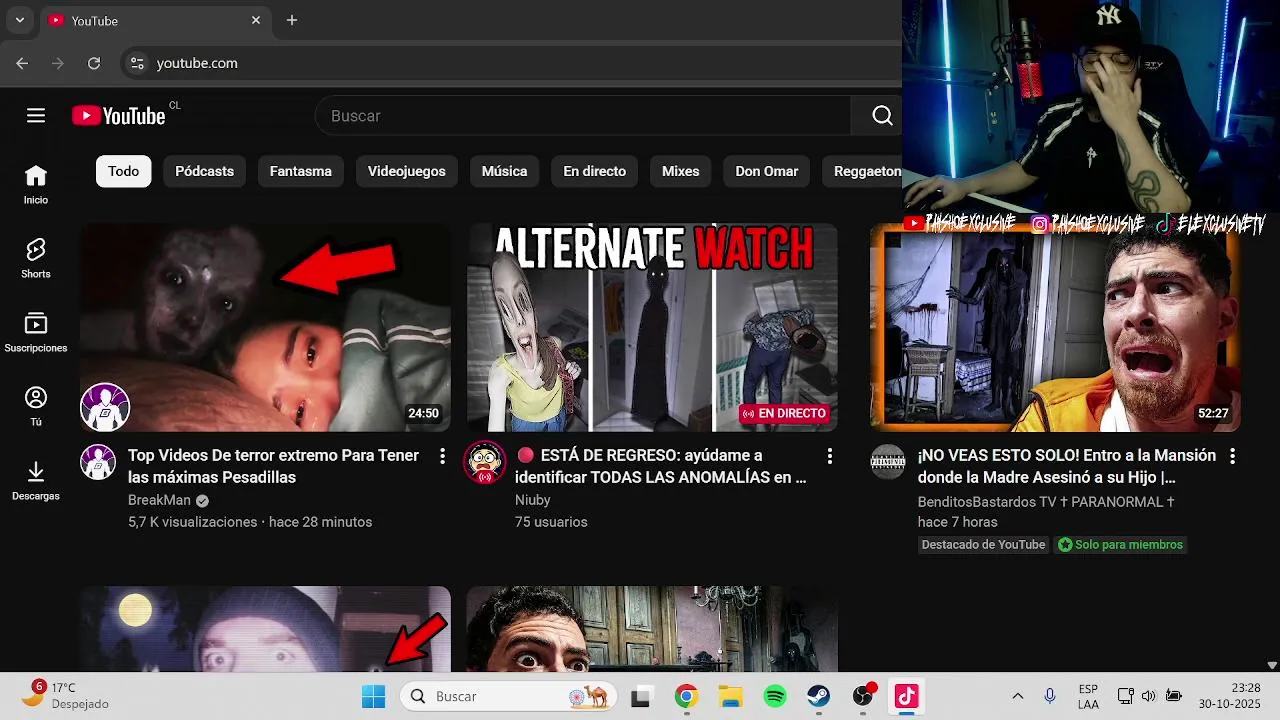Select the En directo filter chip
The height and width of the screenshot is (720, 1280).
tap(595, 171)
